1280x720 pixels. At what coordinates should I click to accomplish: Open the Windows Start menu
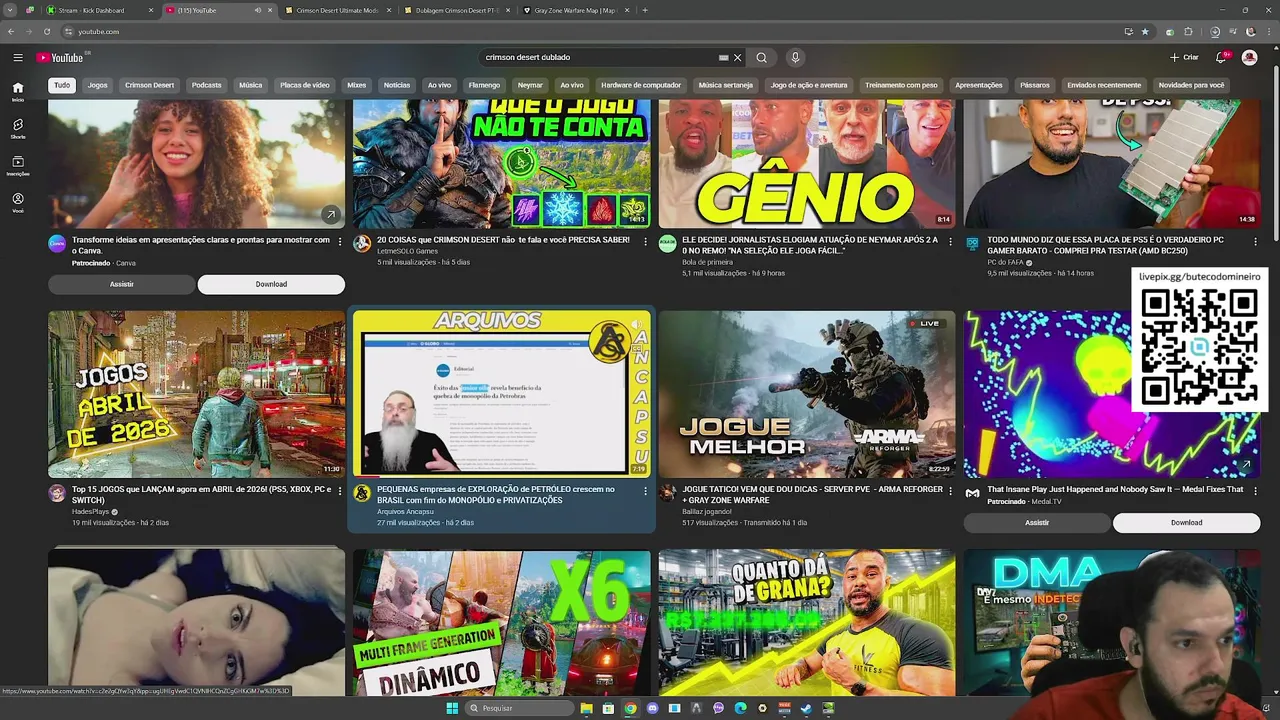tap(452, 708)
